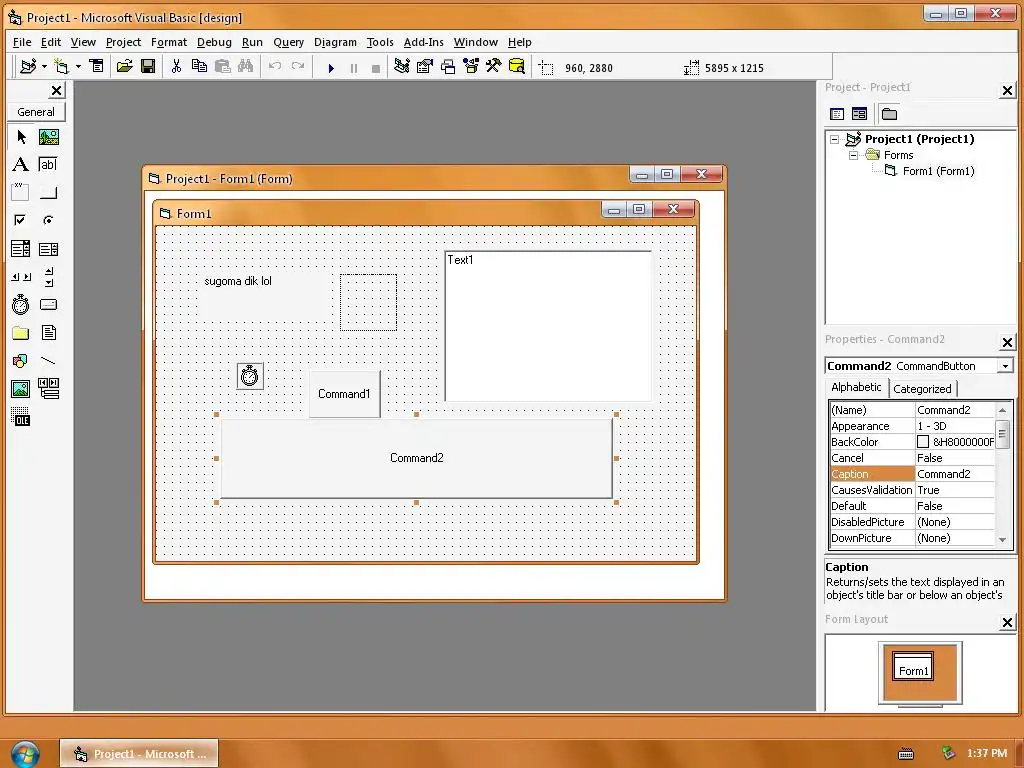Click the Command2 button on form
This screenshot has width=1024, height=768.
(x=417, y=458)
